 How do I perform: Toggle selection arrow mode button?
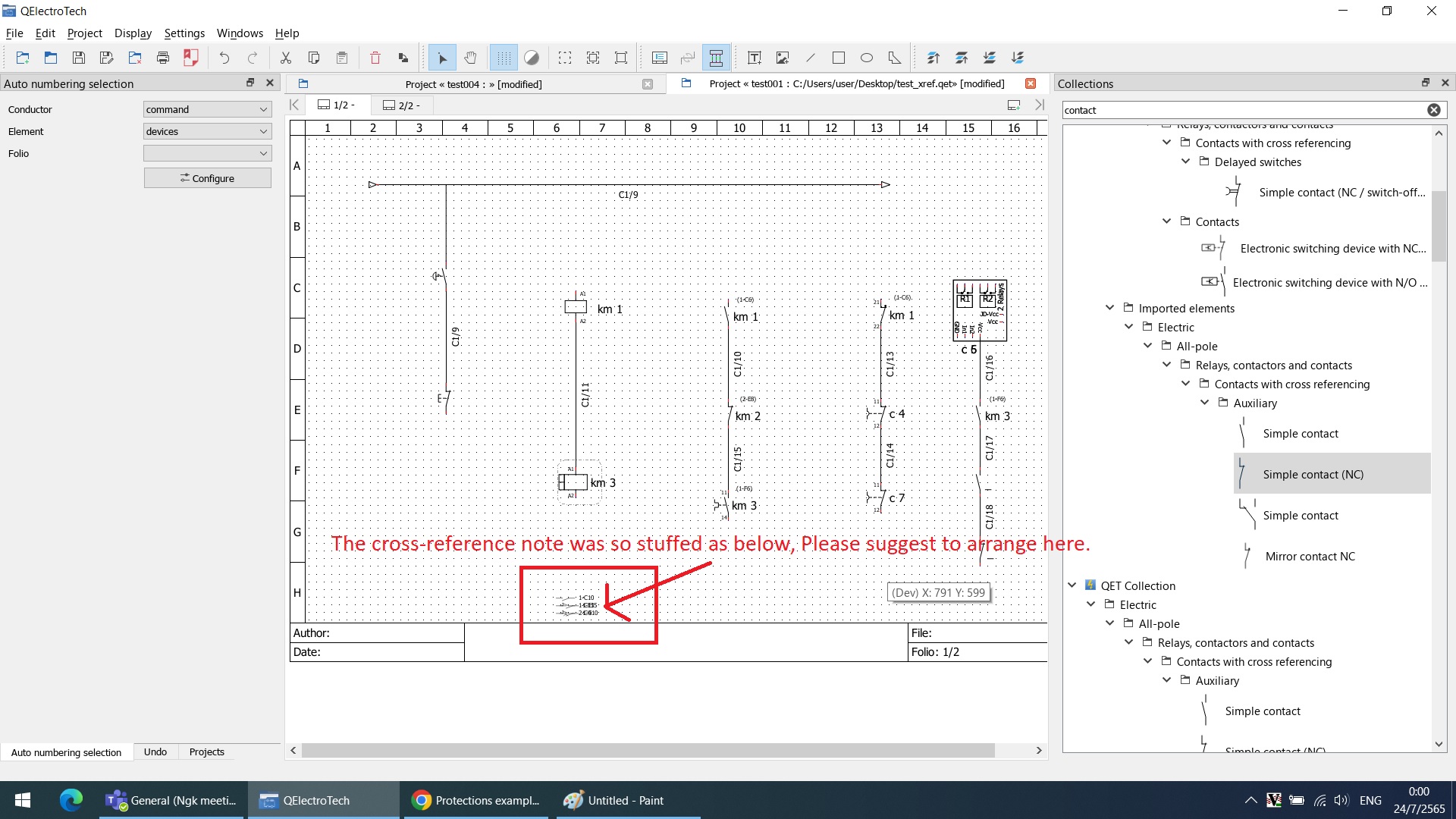(442, 58)
